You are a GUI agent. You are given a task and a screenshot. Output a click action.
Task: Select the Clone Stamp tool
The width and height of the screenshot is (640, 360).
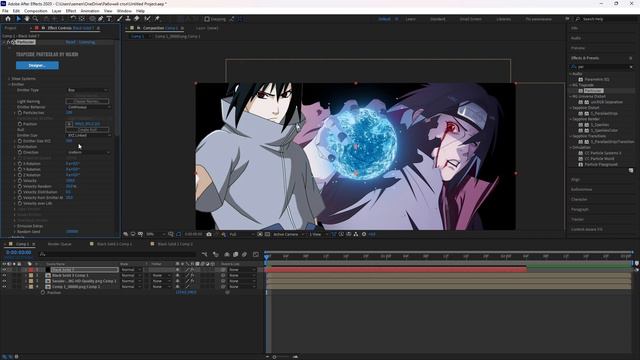pyautogui.click(x=128, y=19)
